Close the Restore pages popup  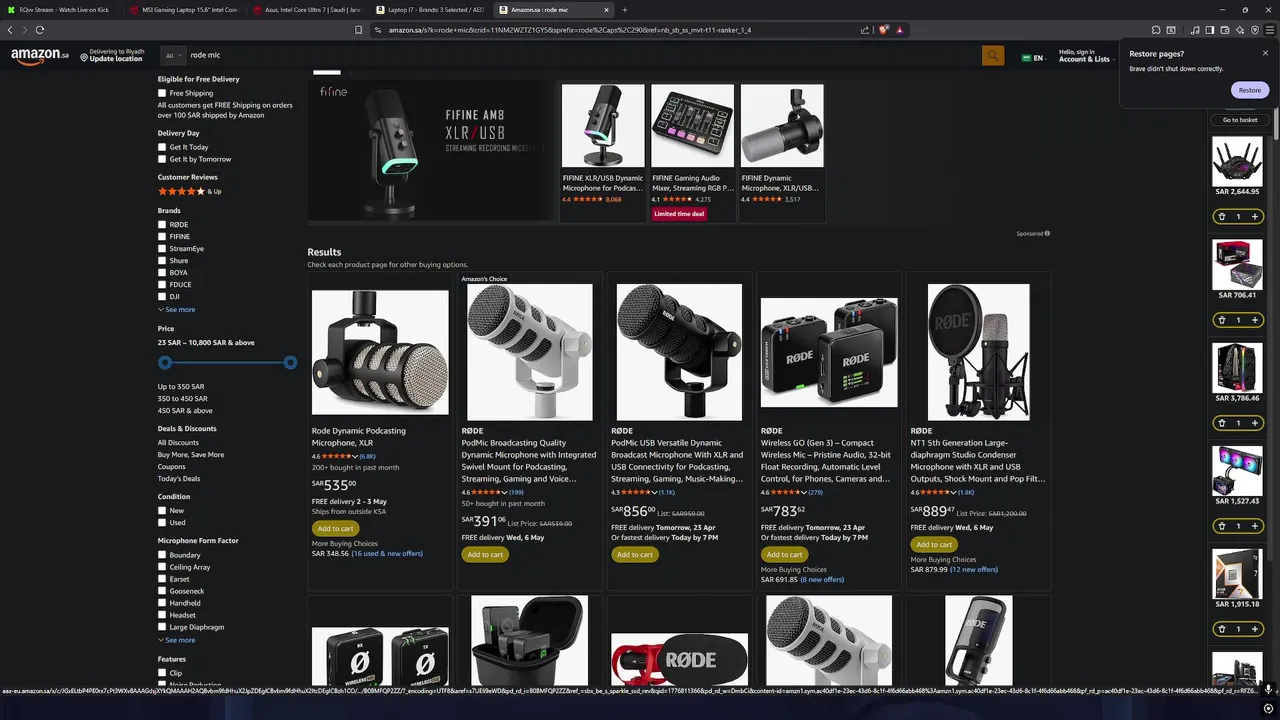(x=1265, y=54)
